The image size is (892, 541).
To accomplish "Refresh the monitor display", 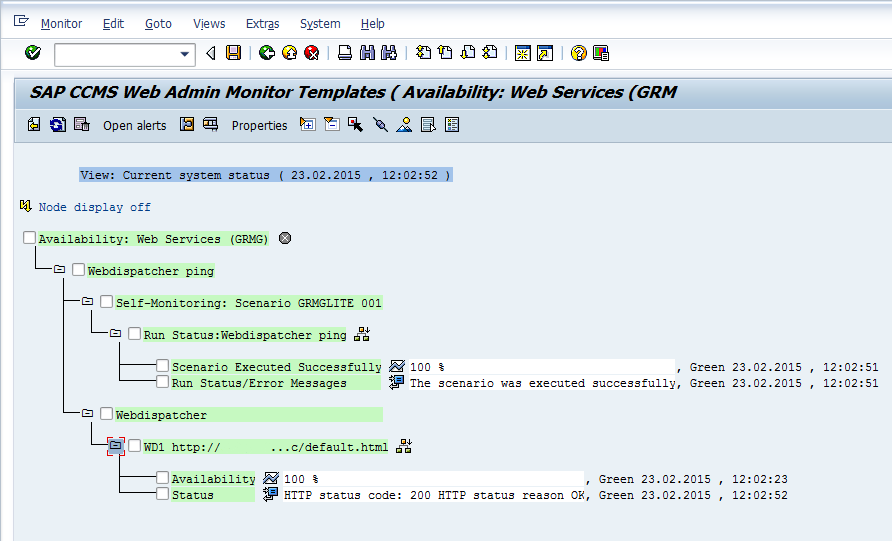I will tap(57, 125).
